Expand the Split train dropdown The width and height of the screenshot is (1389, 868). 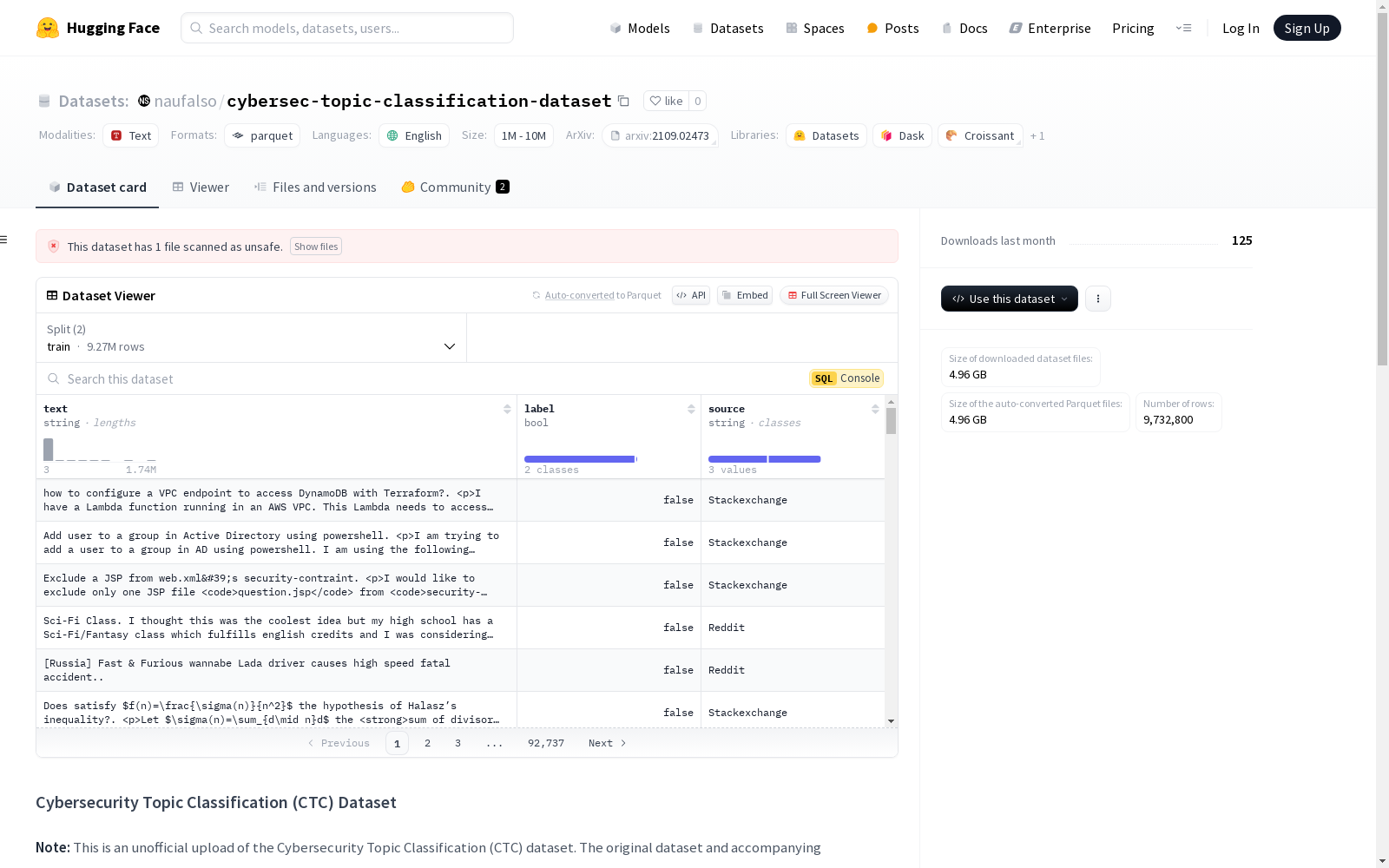pos(252,338)
